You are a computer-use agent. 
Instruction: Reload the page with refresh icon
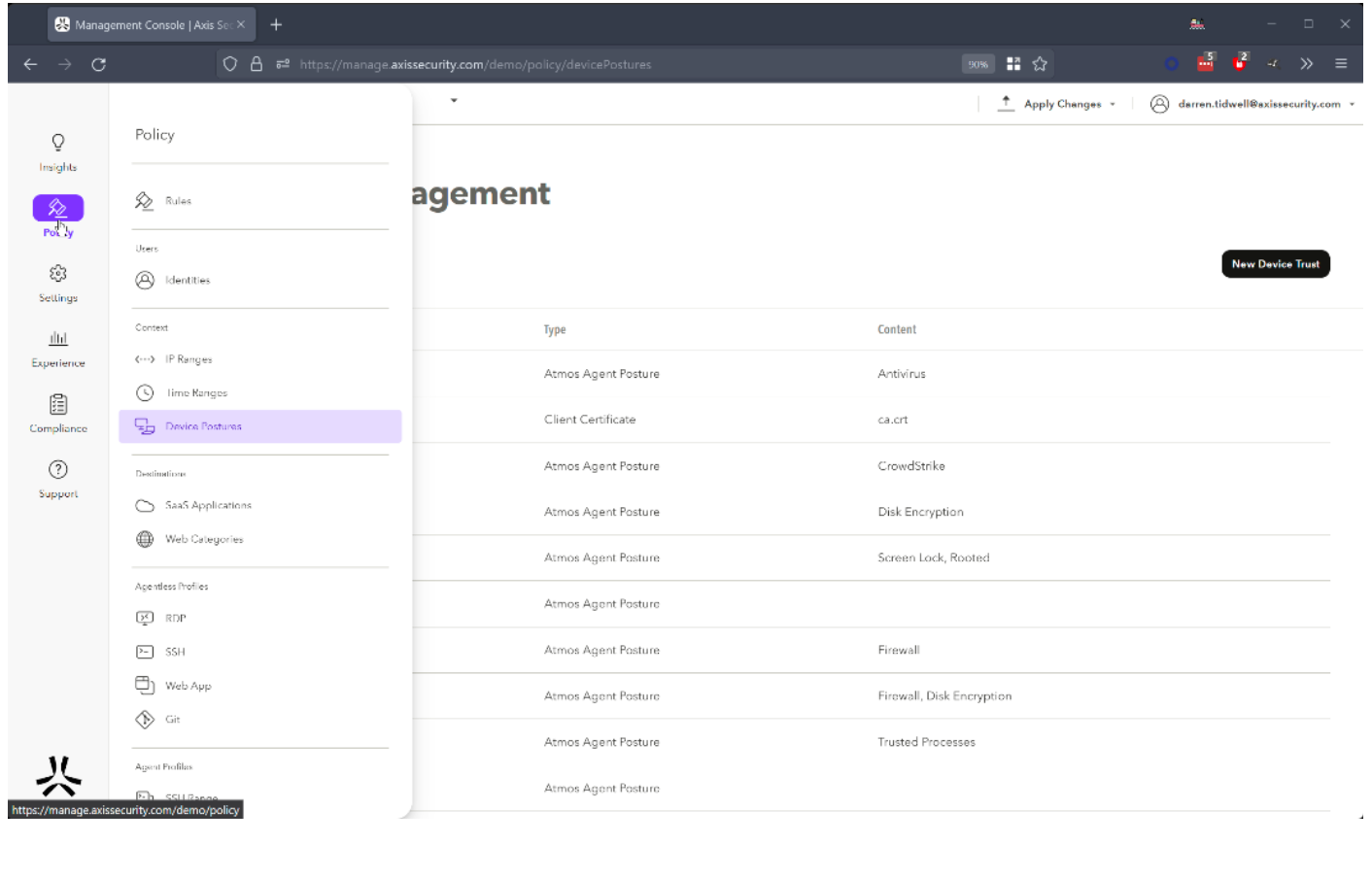tap(98, 64)
